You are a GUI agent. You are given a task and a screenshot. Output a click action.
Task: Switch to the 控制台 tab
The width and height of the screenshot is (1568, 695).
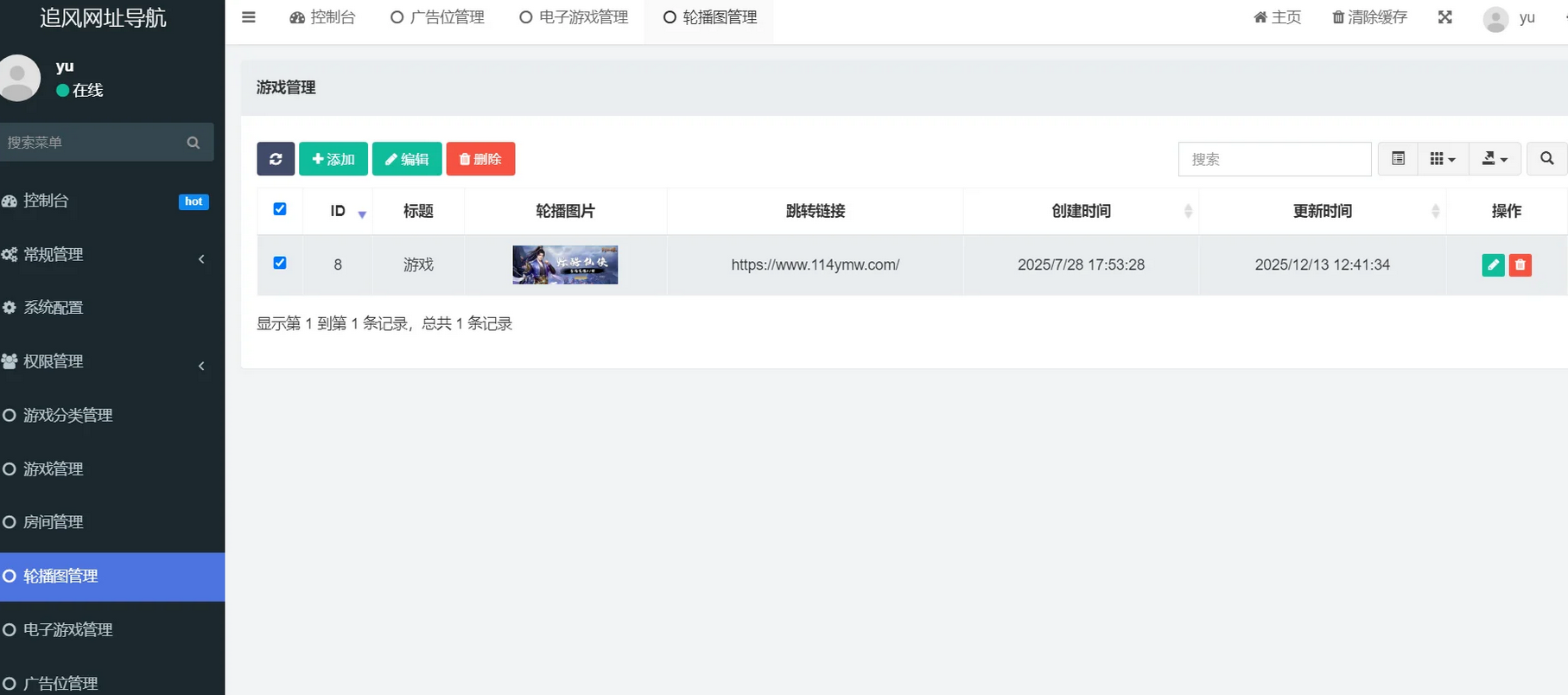(322, 17)
